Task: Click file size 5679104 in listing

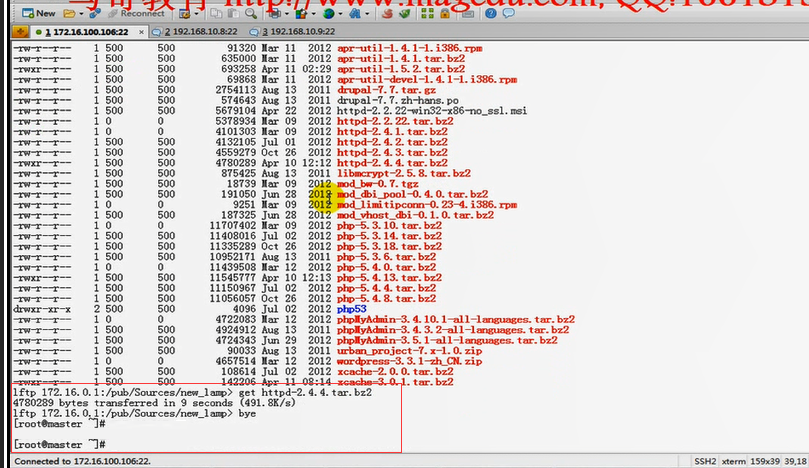Action: (238, 111)
